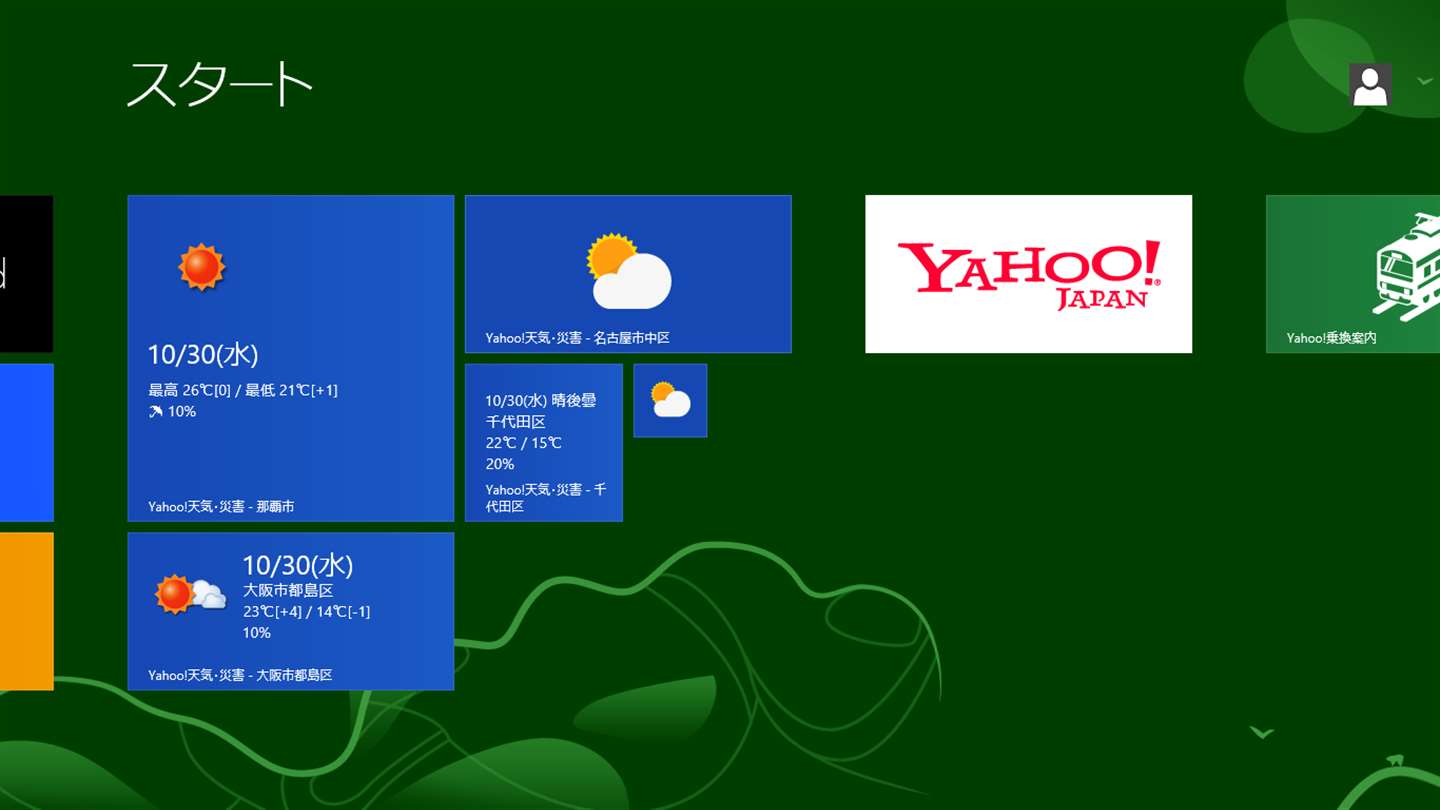The height and width of the screenshot is (810, 1440).
Task: Click the スタート heading text
Action: pyautogui.click(x=220, y=84)
